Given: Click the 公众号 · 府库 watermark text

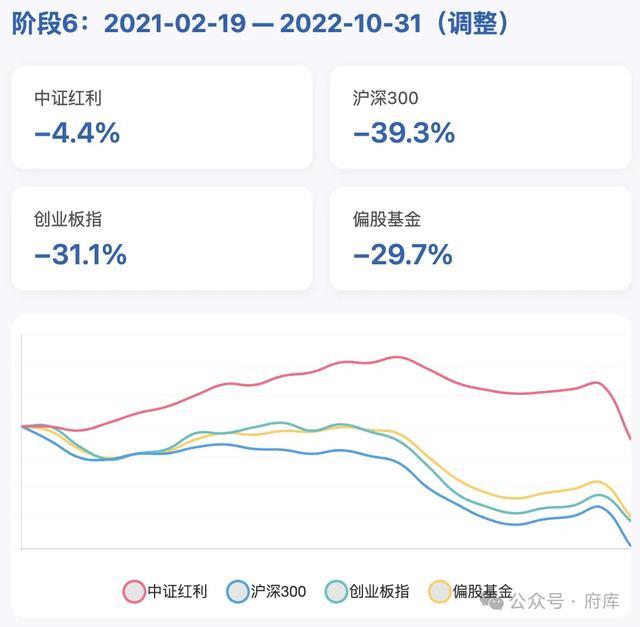Looking at the screenshot, I should (x=565, y=601).
